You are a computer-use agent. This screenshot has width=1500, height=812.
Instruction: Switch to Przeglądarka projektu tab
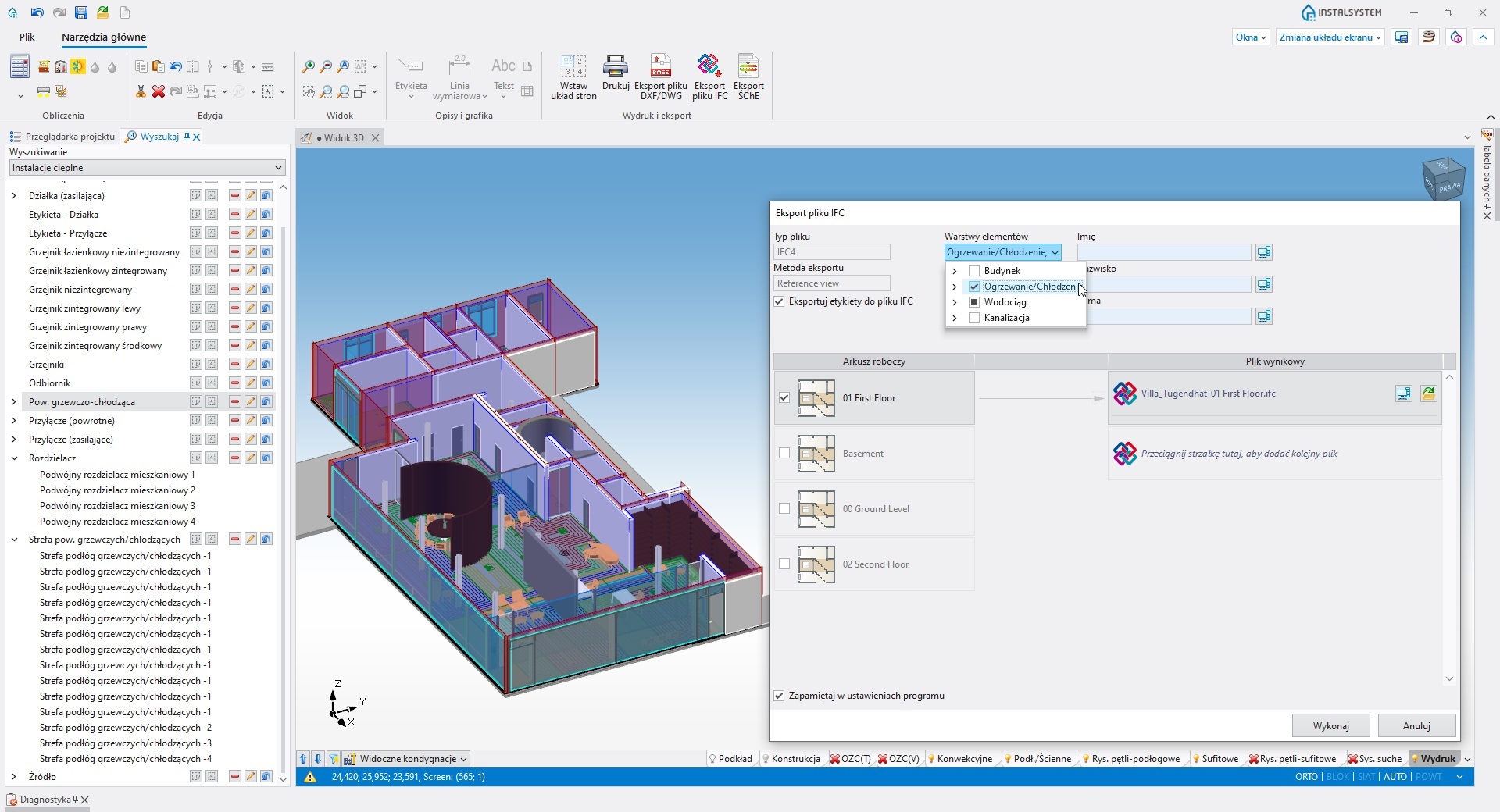point(62,137)
